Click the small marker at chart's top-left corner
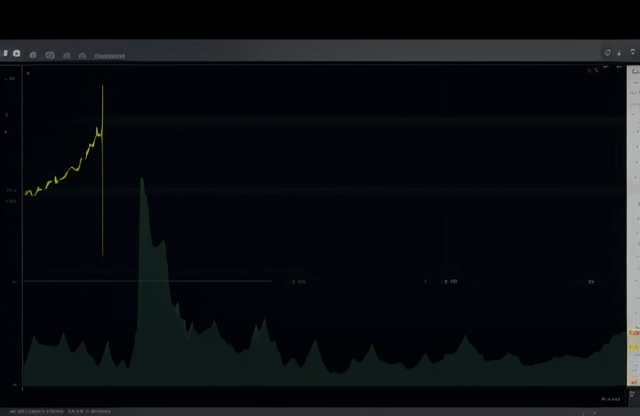 [28, 73]
